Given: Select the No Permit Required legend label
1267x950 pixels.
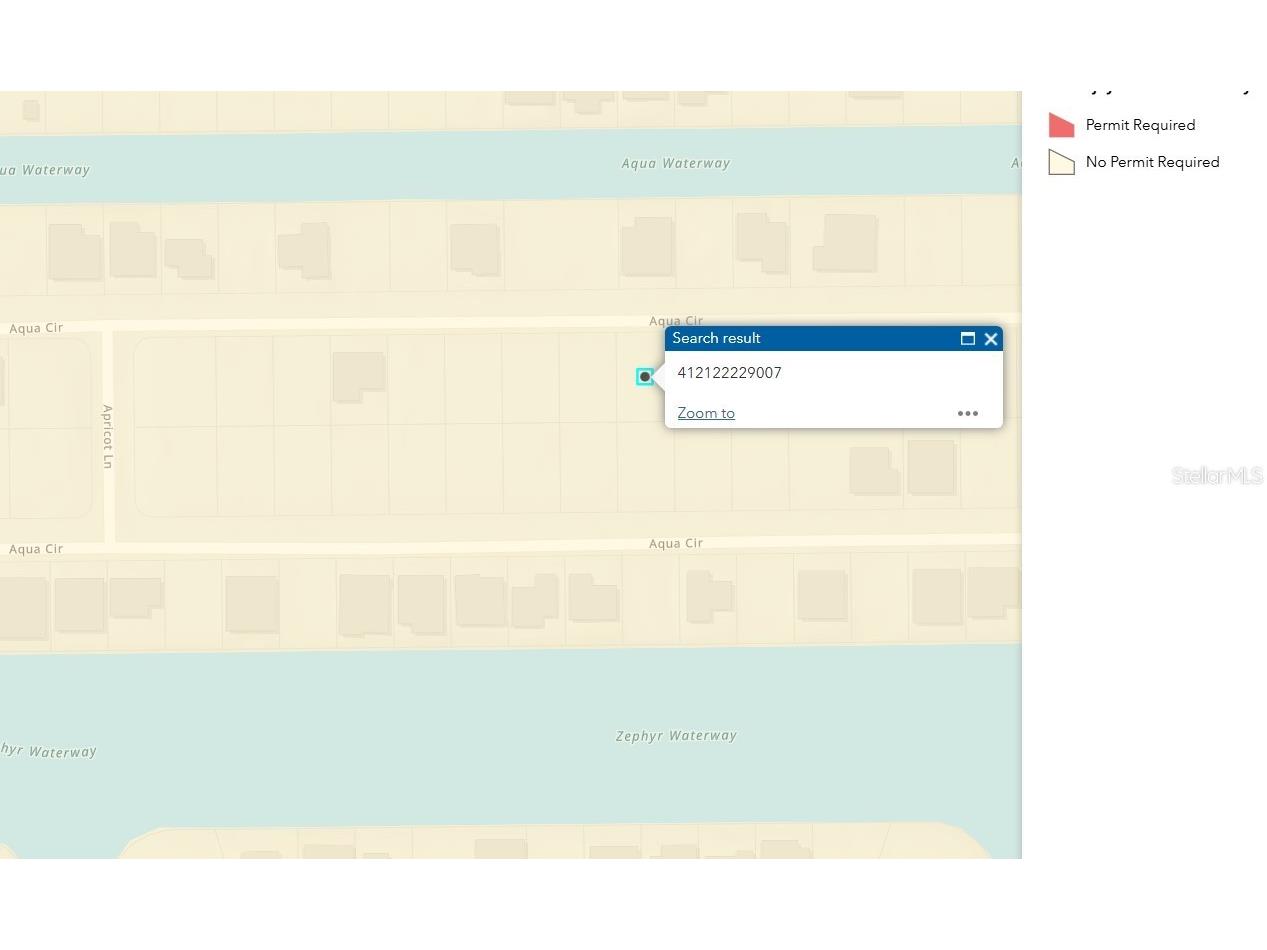Looking at the screenshot, I should (1152, 162).
